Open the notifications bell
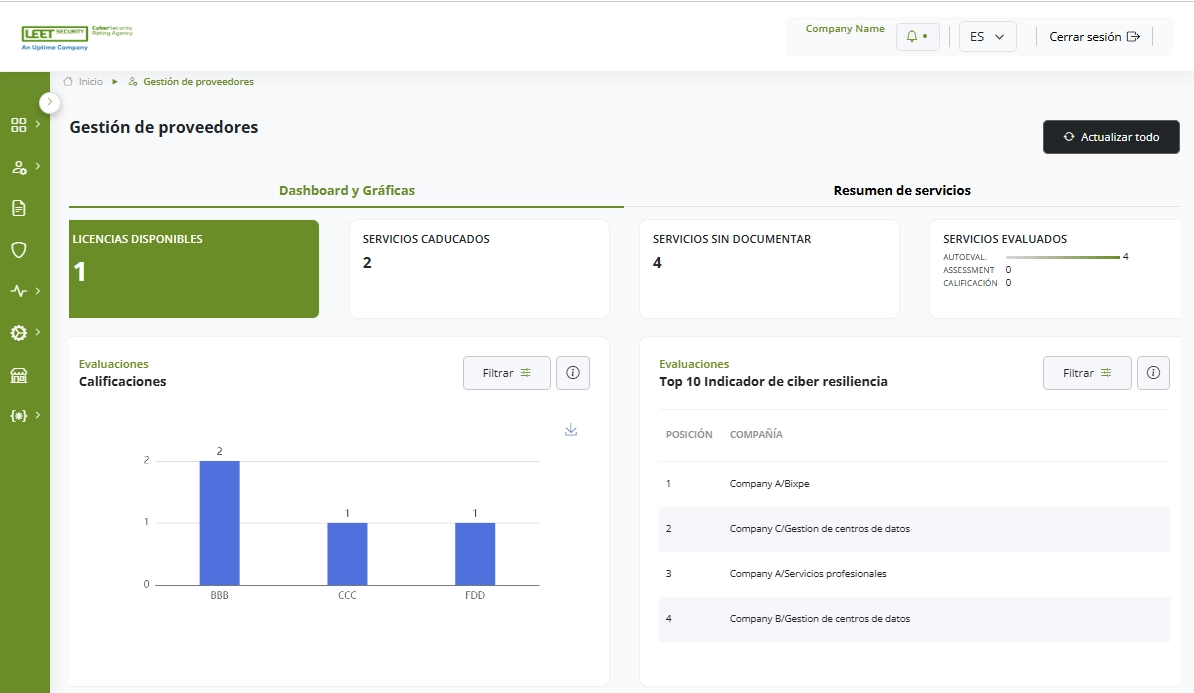 pyautogui.click(x=918, y=37)
